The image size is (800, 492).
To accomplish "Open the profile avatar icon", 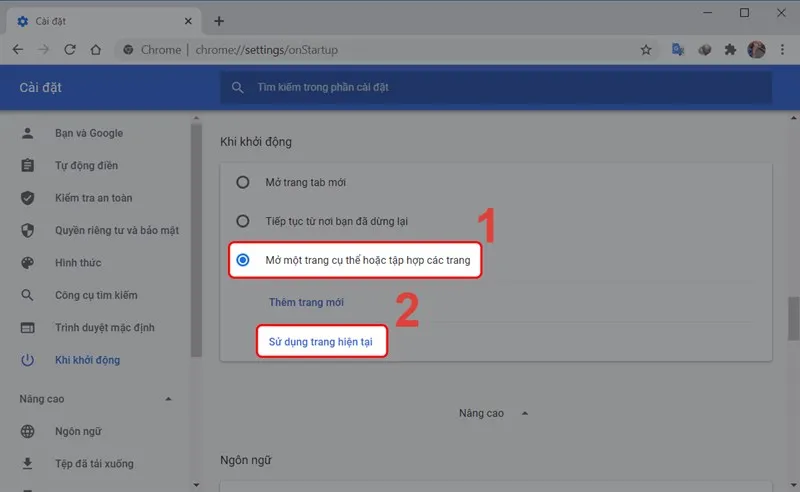I will 756,50.
